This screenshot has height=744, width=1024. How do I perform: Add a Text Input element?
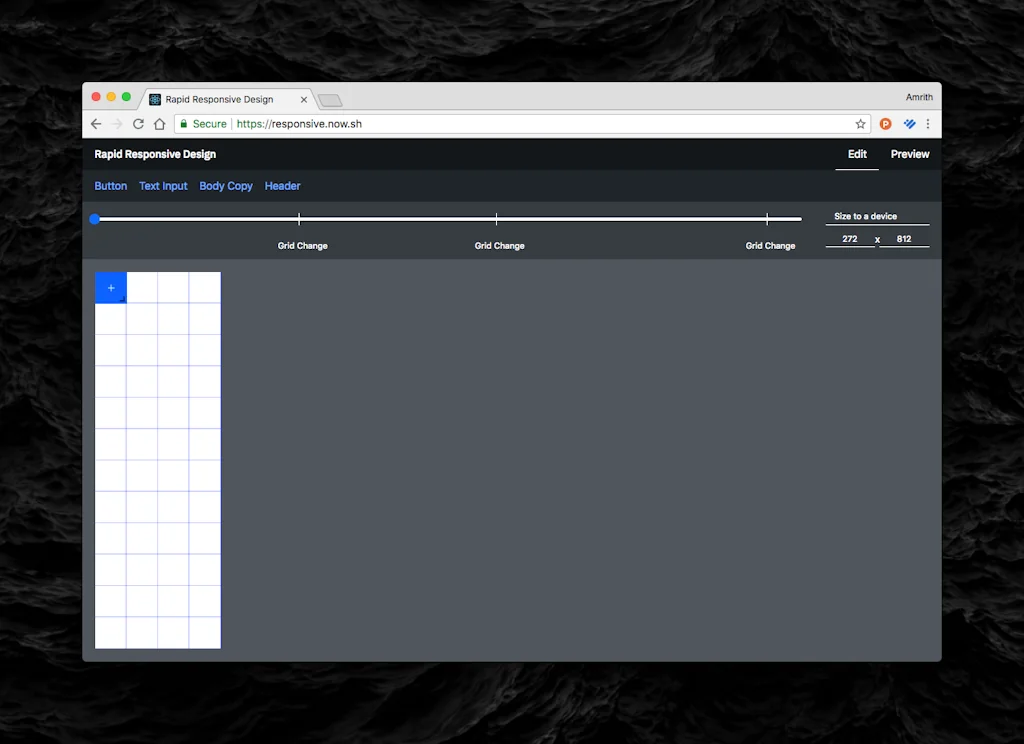[x=163, y=186]
